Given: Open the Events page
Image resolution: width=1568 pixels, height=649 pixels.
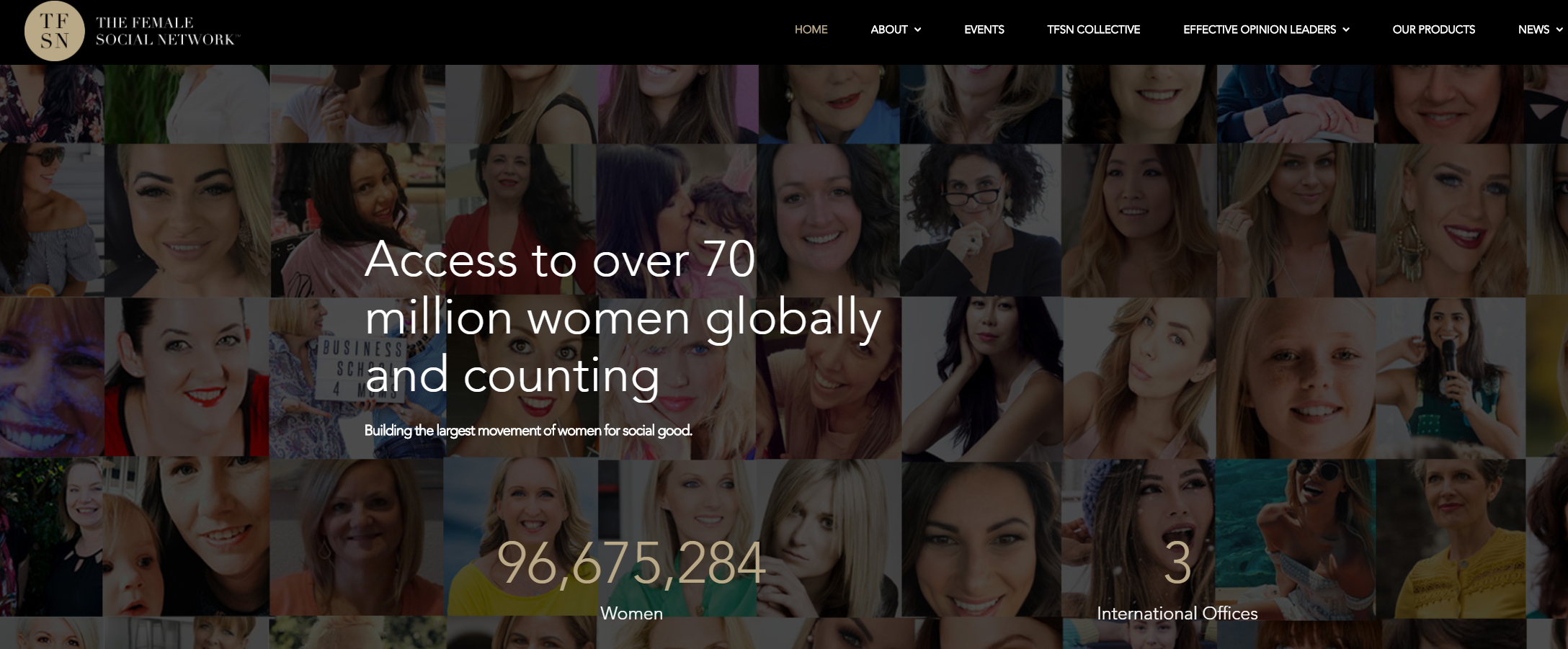Looking at the screenshot, I should 984,30.
